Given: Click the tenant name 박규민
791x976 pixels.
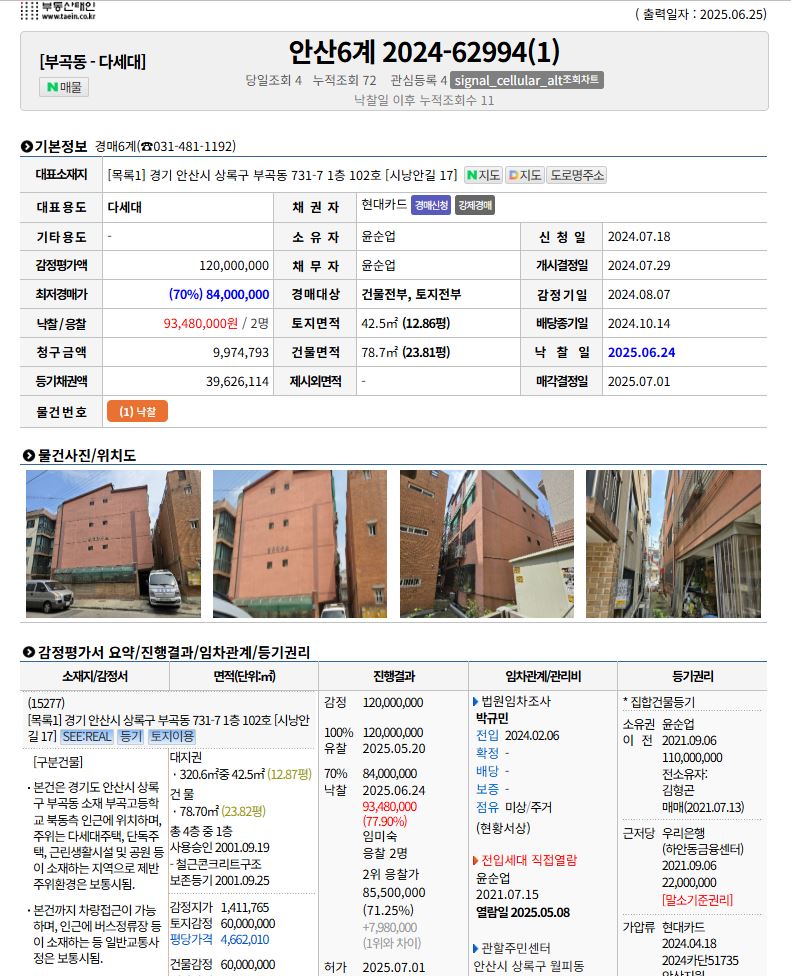Looking at the screenshot, I should [492, 718].
